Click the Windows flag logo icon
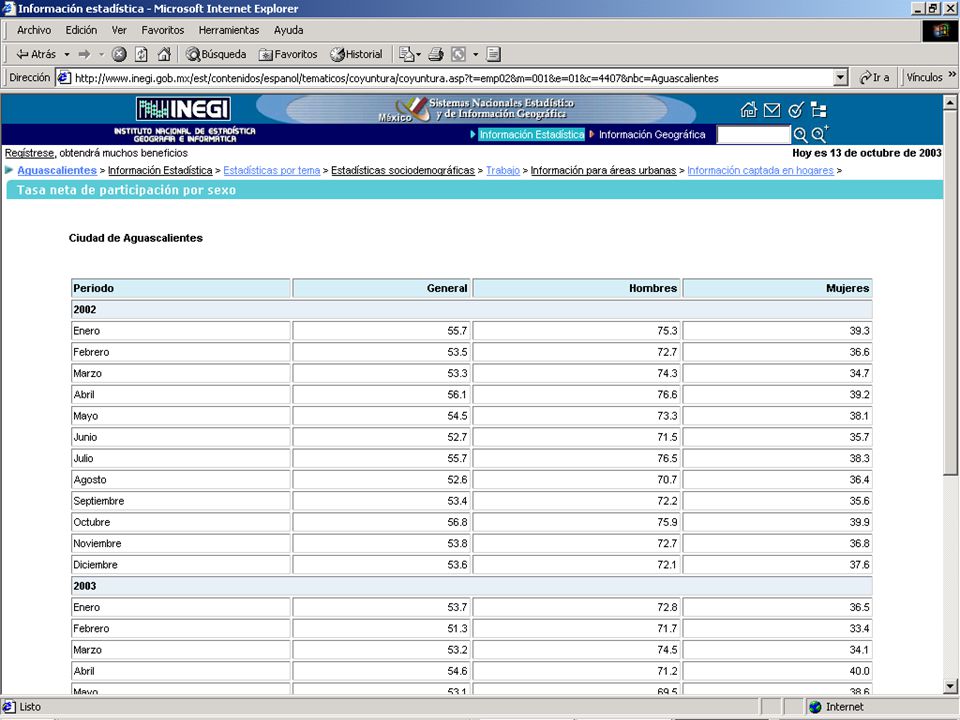 pos(940,31)
